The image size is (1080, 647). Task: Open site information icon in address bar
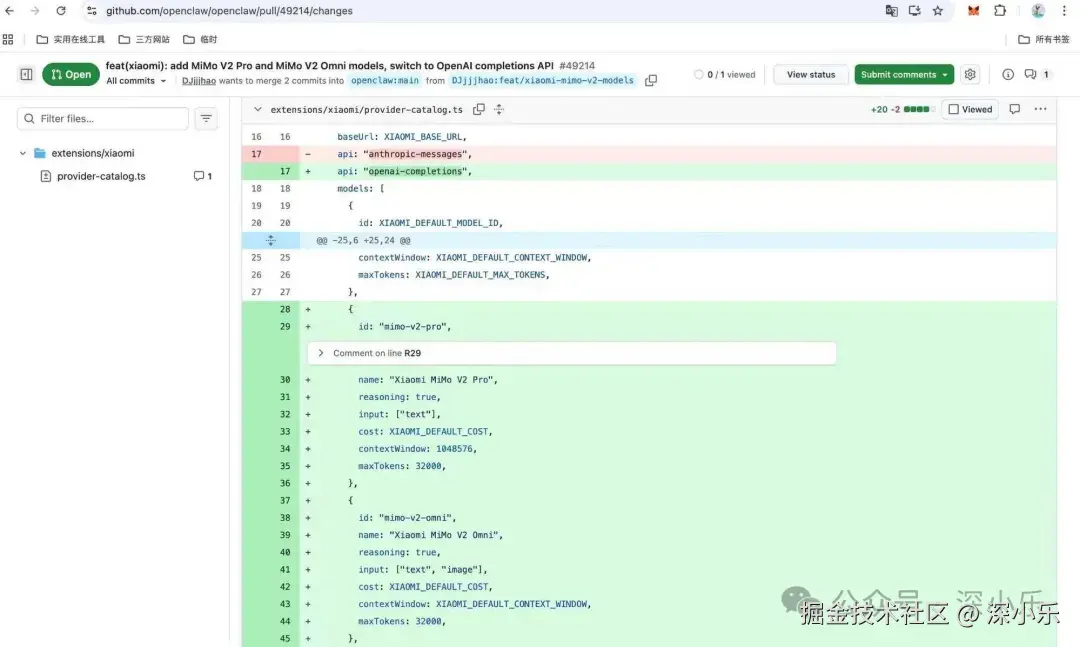click(x=92, y=11)
